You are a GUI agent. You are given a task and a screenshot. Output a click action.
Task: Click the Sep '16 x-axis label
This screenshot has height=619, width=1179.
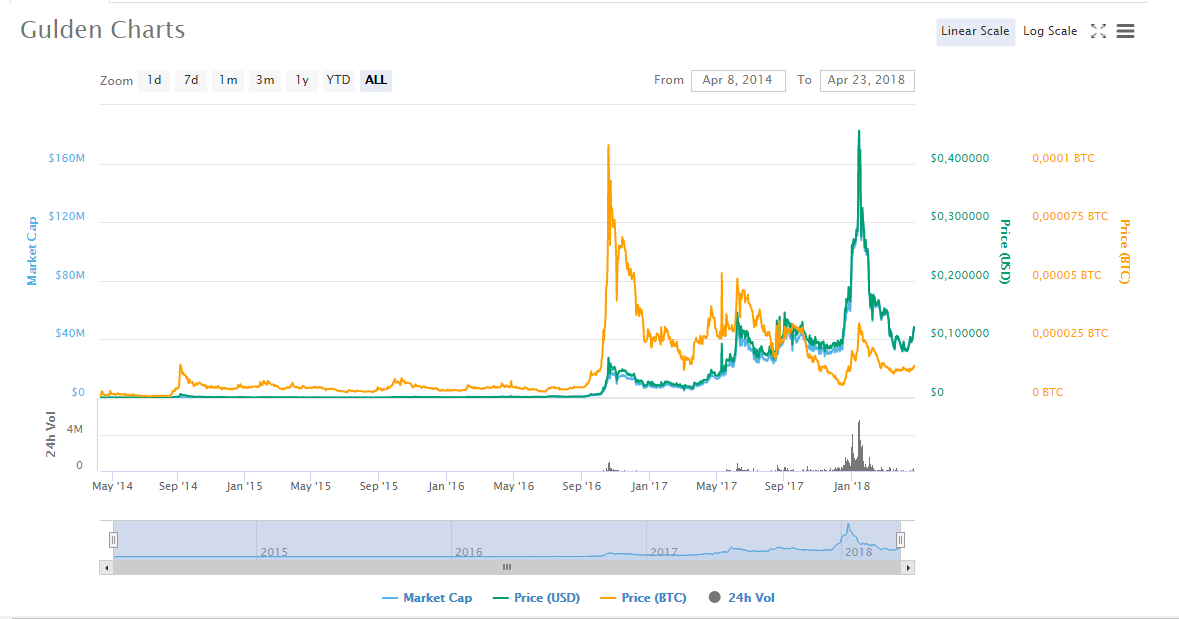(x=582, y=487)
